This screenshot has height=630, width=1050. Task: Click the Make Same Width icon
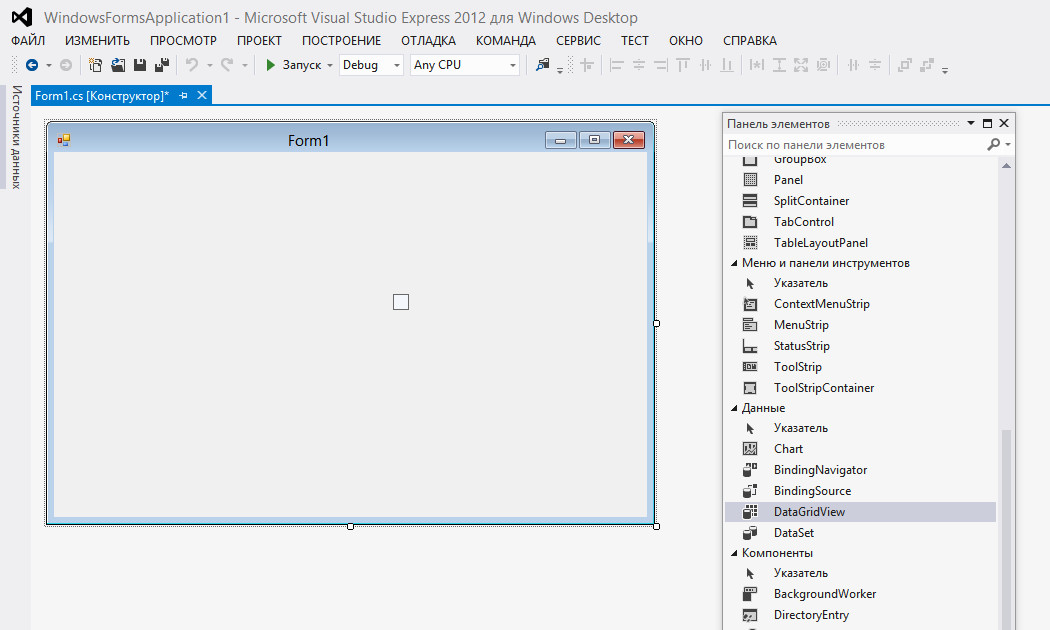pyautogui.click(x=757, y=65)
